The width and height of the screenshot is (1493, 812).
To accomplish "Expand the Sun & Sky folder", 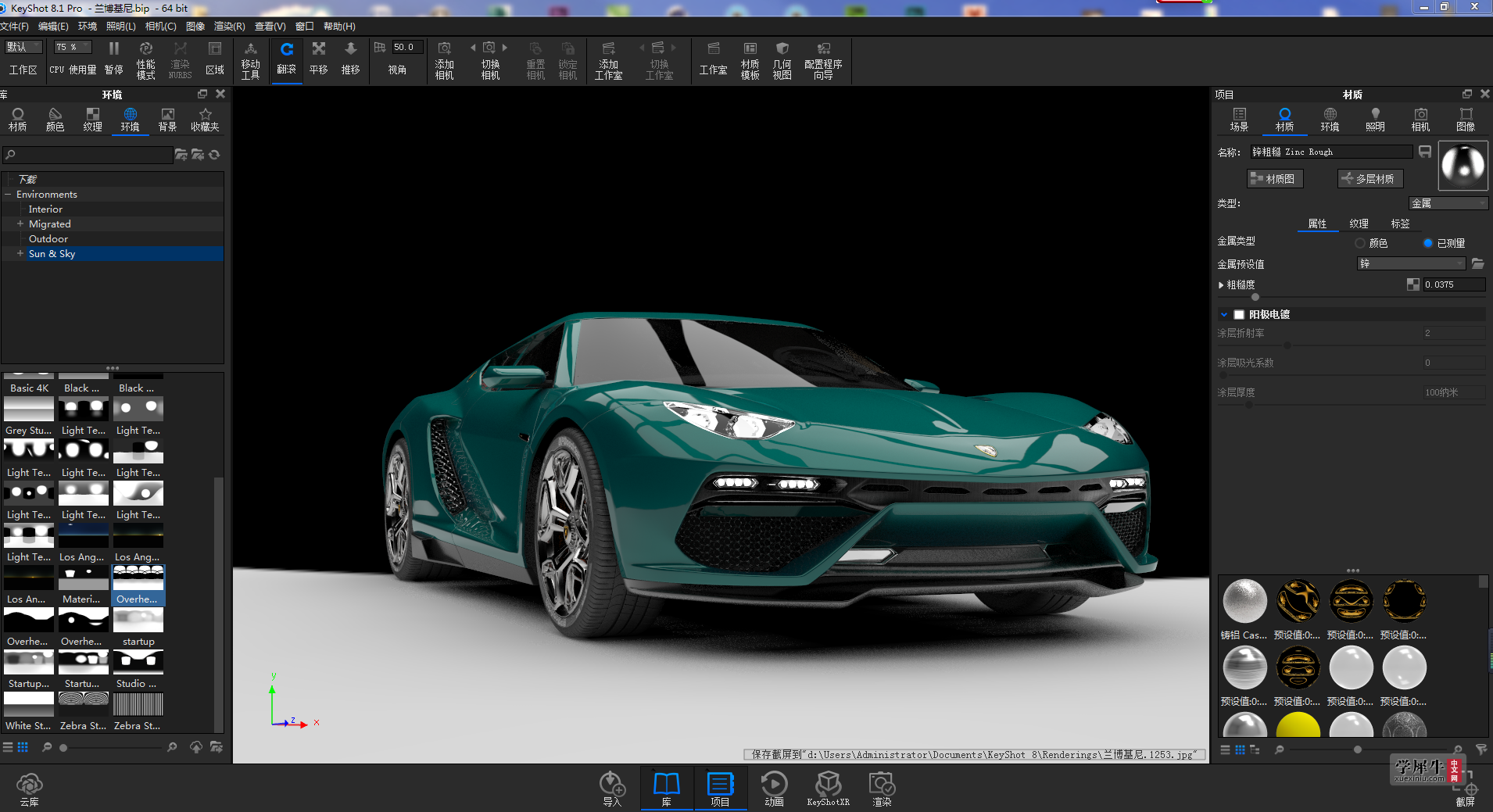I will click(x=20, y=253).
